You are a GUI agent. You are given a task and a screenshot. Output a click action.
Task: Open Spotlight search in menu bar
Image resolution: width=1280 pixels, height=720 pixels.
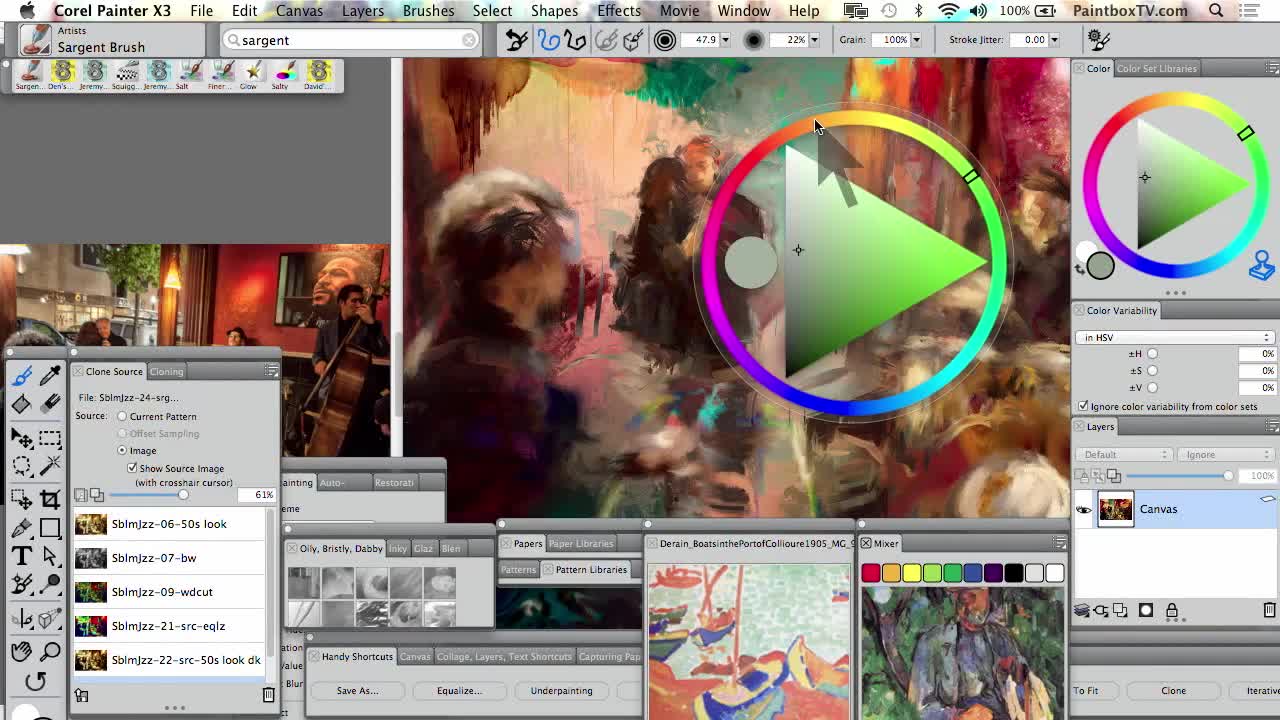click(x=1216, y=10)
